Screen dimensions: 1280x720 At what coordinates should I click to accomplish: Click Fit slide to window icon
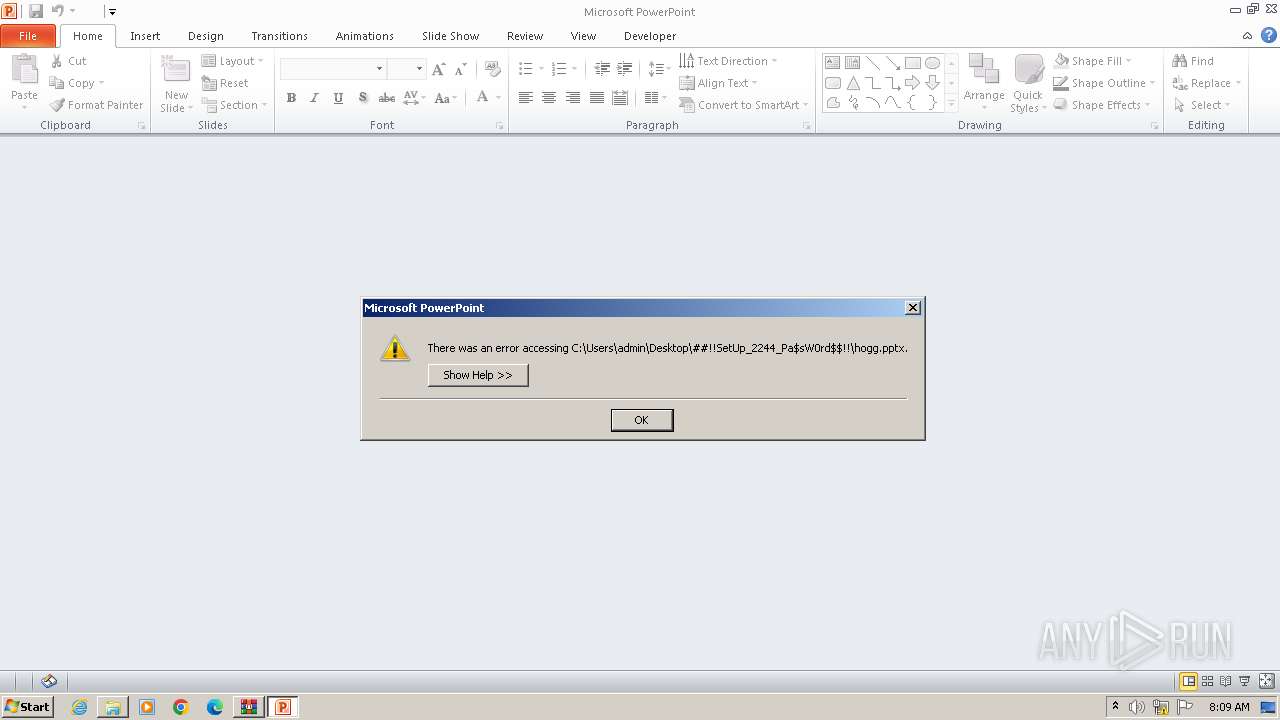[x=1267, y=681]
